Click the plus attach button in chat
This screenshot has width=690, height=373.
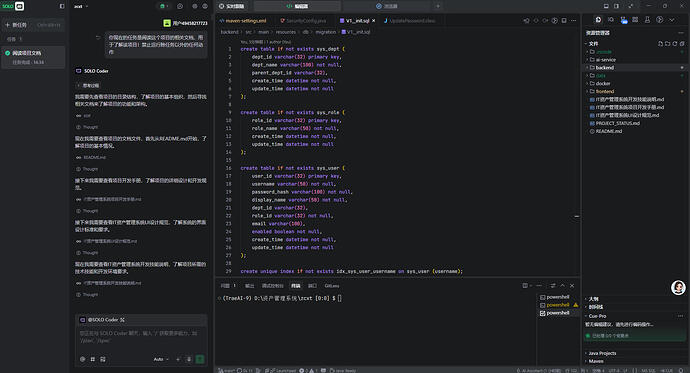[178, 359]
